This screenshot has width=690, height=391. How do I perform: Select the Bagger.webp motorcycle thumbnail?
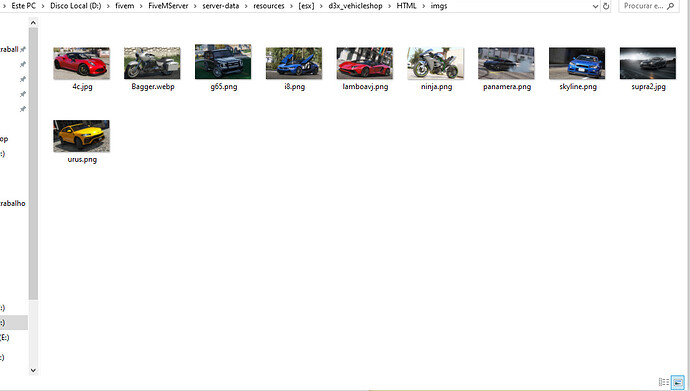point(152,63)
